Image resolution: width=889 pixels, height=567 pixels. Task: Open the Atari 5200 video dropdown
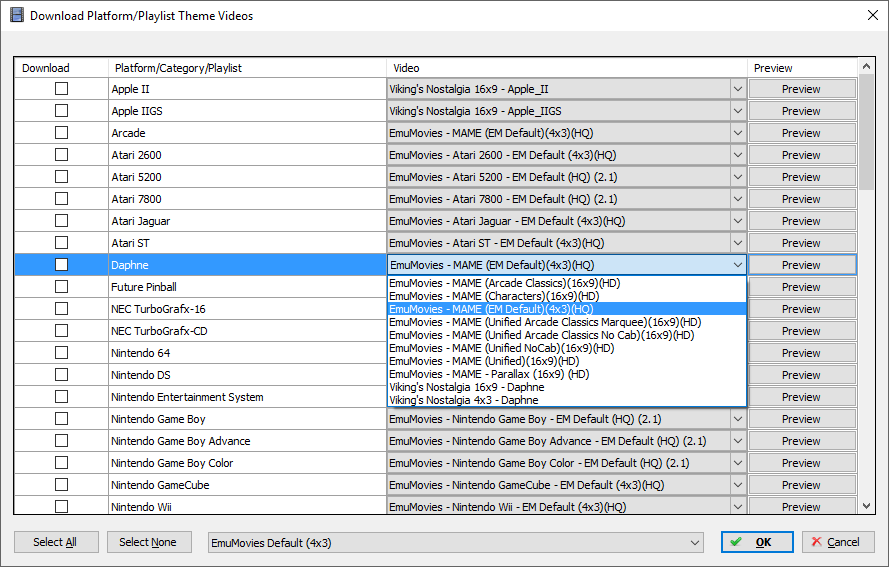[x=738, y=177]
